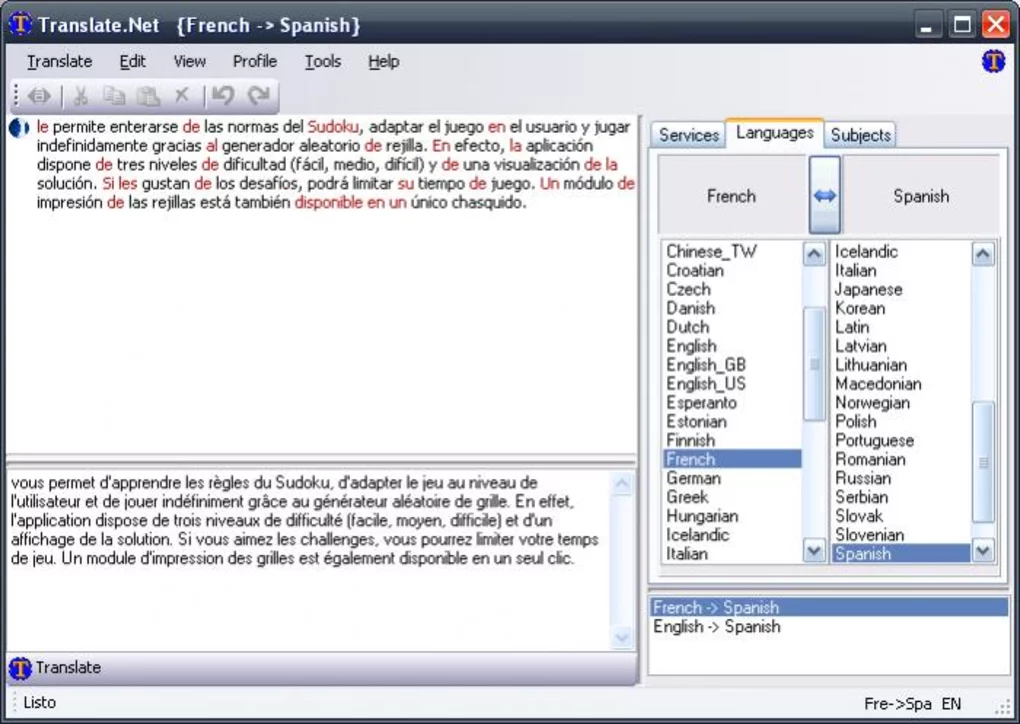Click the Redo arrow icon
The image size is (1020, 724).
pyautogui.click(x=258, y=96)
